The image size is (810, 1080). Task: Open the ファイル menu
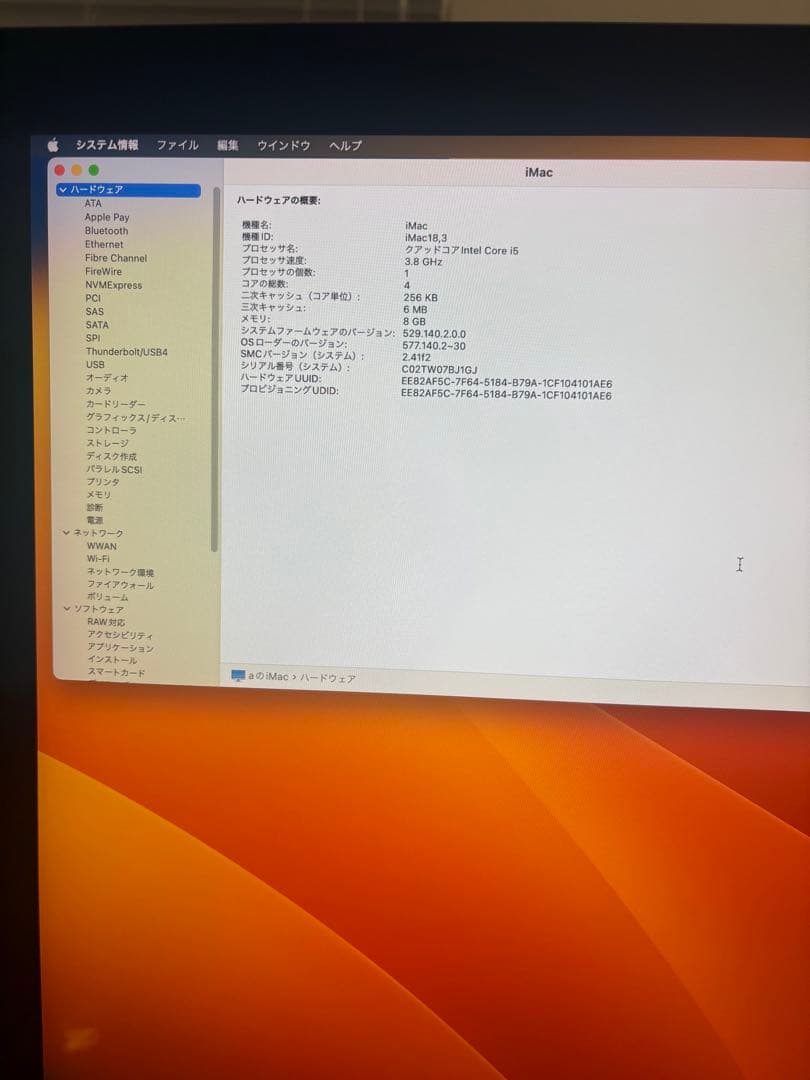(x=177, y=145)
